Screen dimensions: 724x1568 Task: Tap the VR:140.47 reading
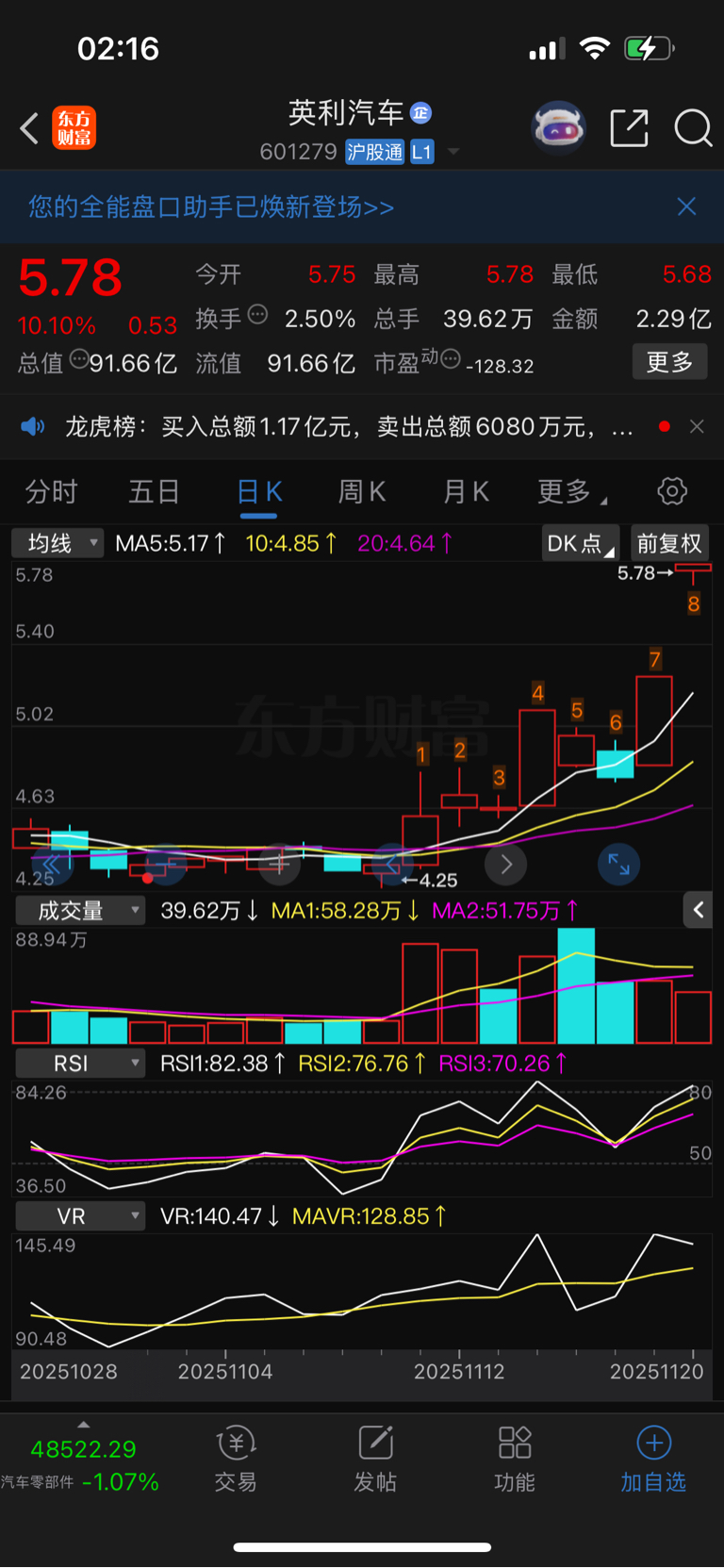(220, 1216)
